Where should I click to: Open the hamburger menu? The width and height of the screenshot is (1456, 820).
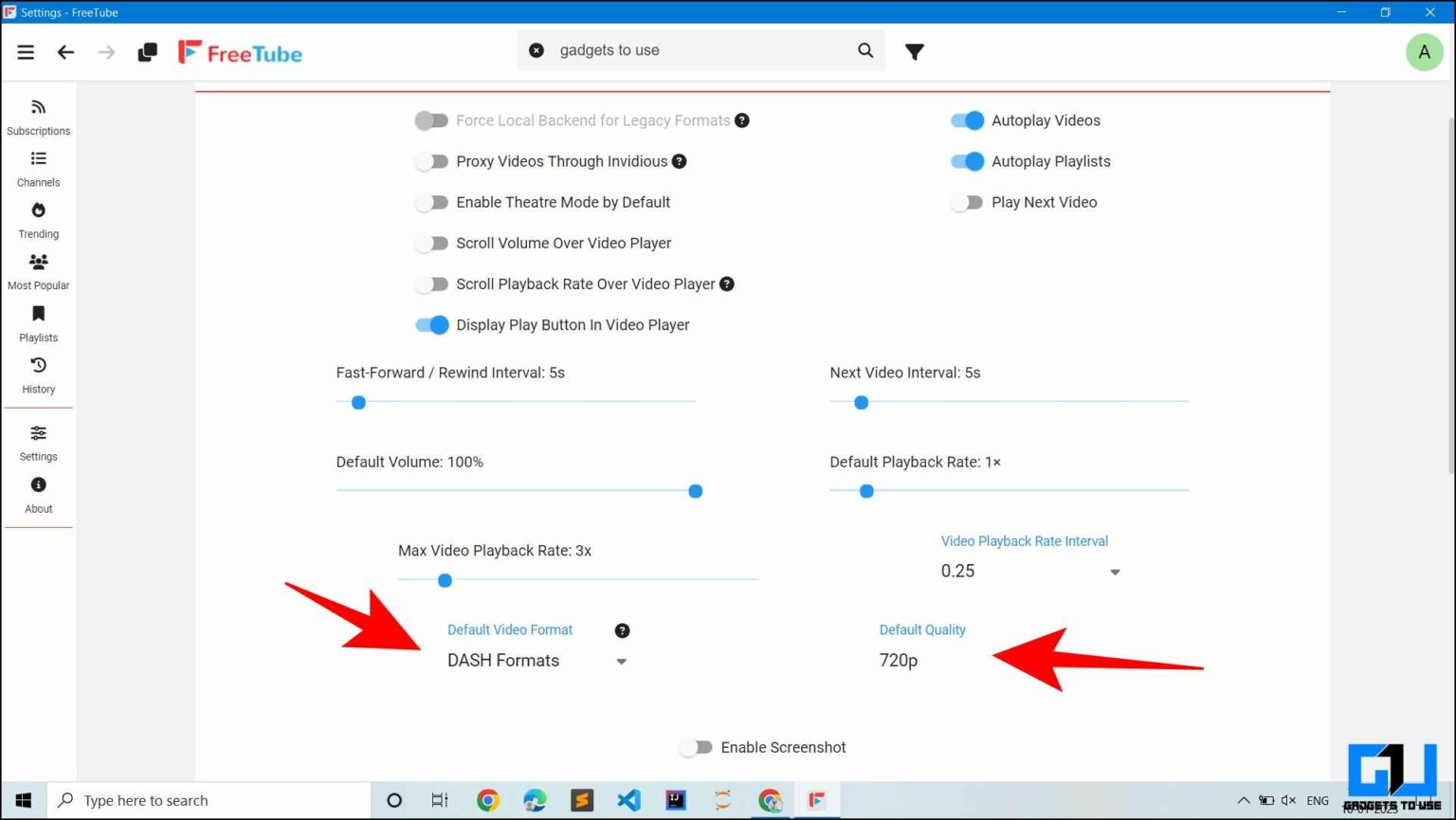point(26,52)
